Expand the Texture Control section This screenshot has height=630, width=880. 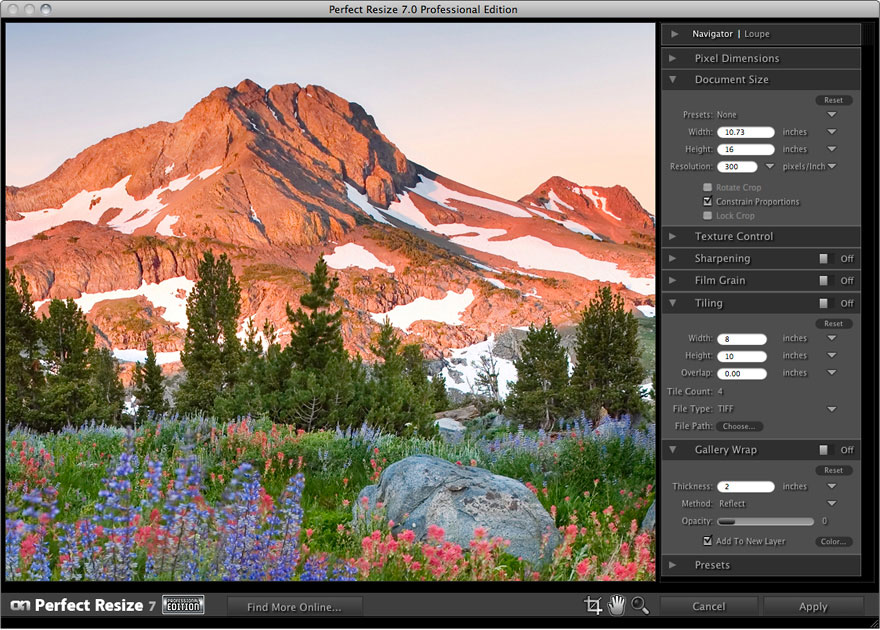(672, 237)
